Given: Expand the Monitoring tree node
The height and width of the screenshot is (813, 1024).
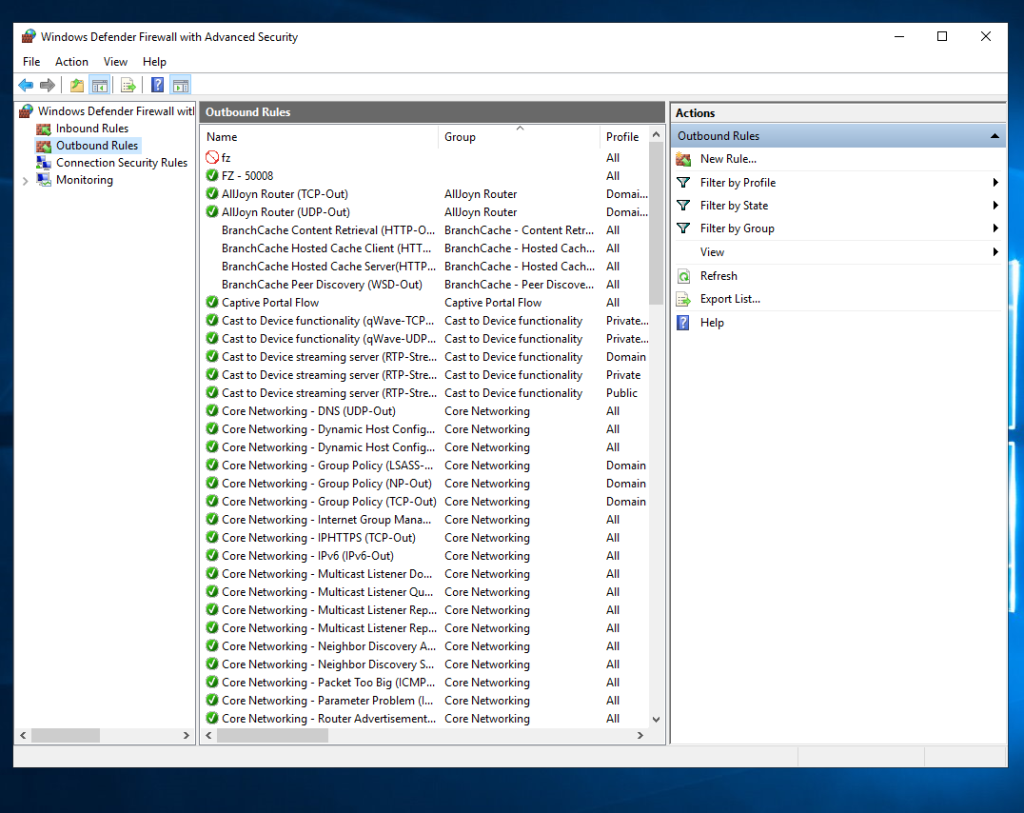Looking at the screenshot, I should point(23,180).
